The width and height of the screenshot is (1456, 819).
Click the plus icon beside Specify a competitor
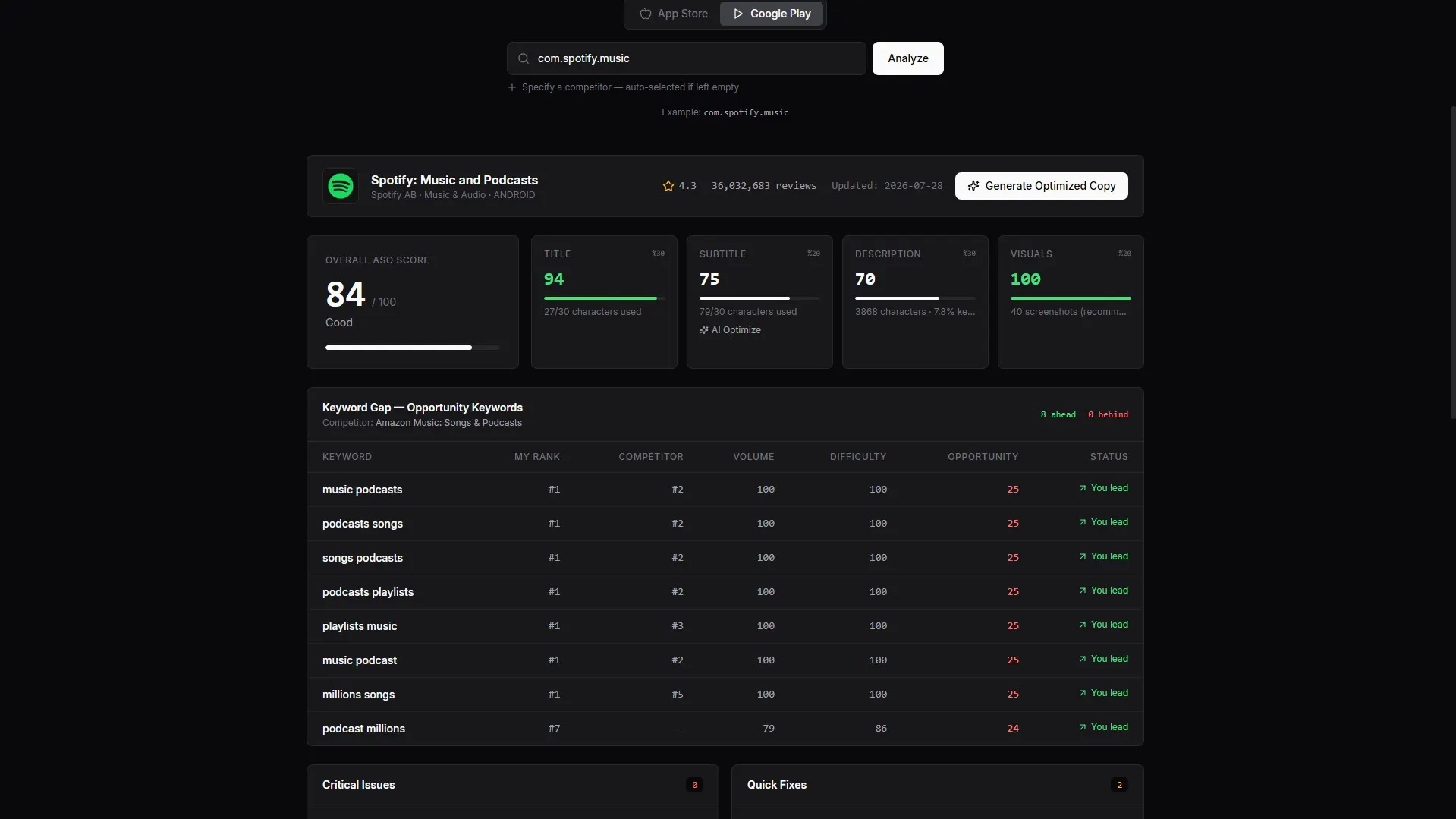512,87
